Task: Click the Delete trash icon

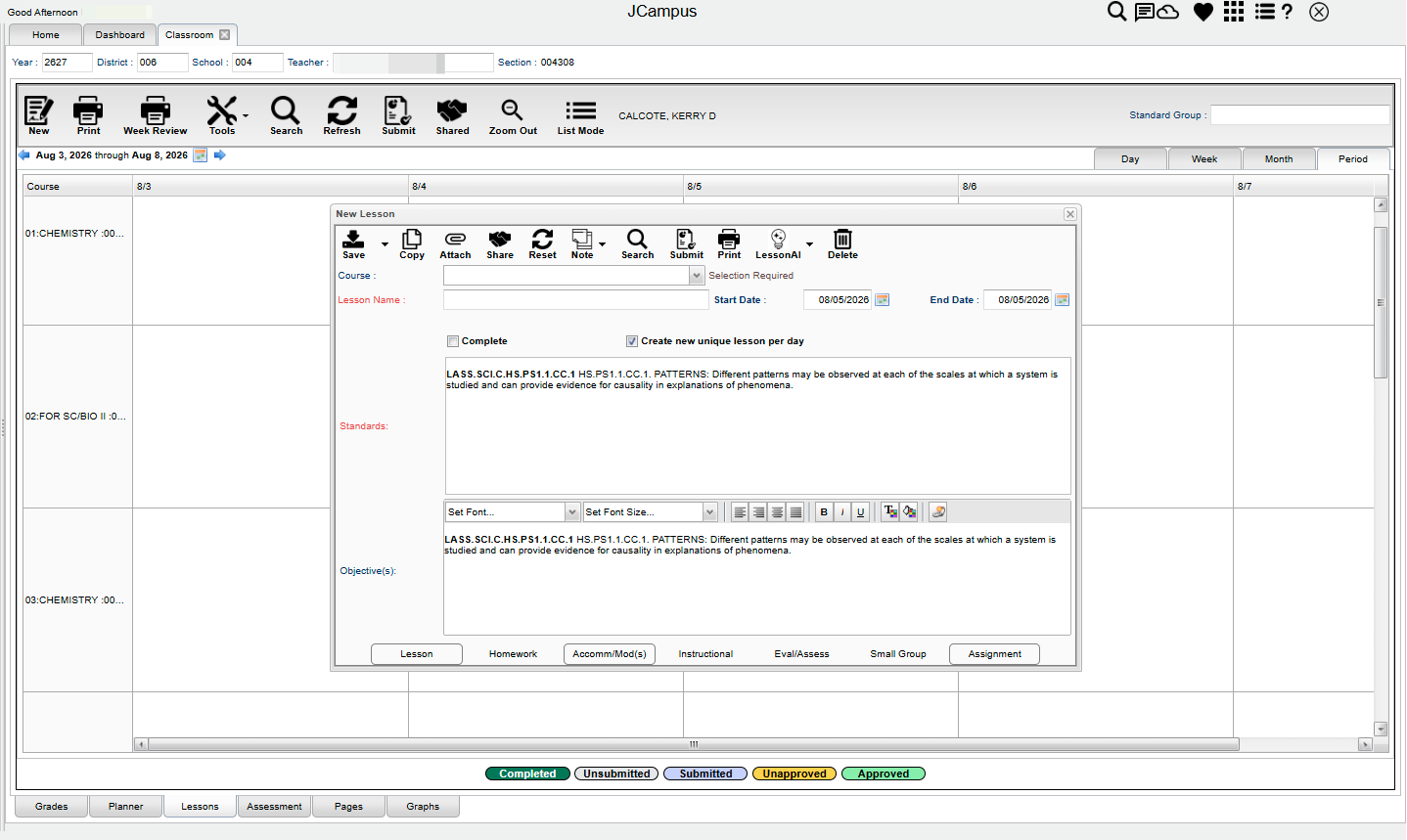Action: click(x=842, y=239)
